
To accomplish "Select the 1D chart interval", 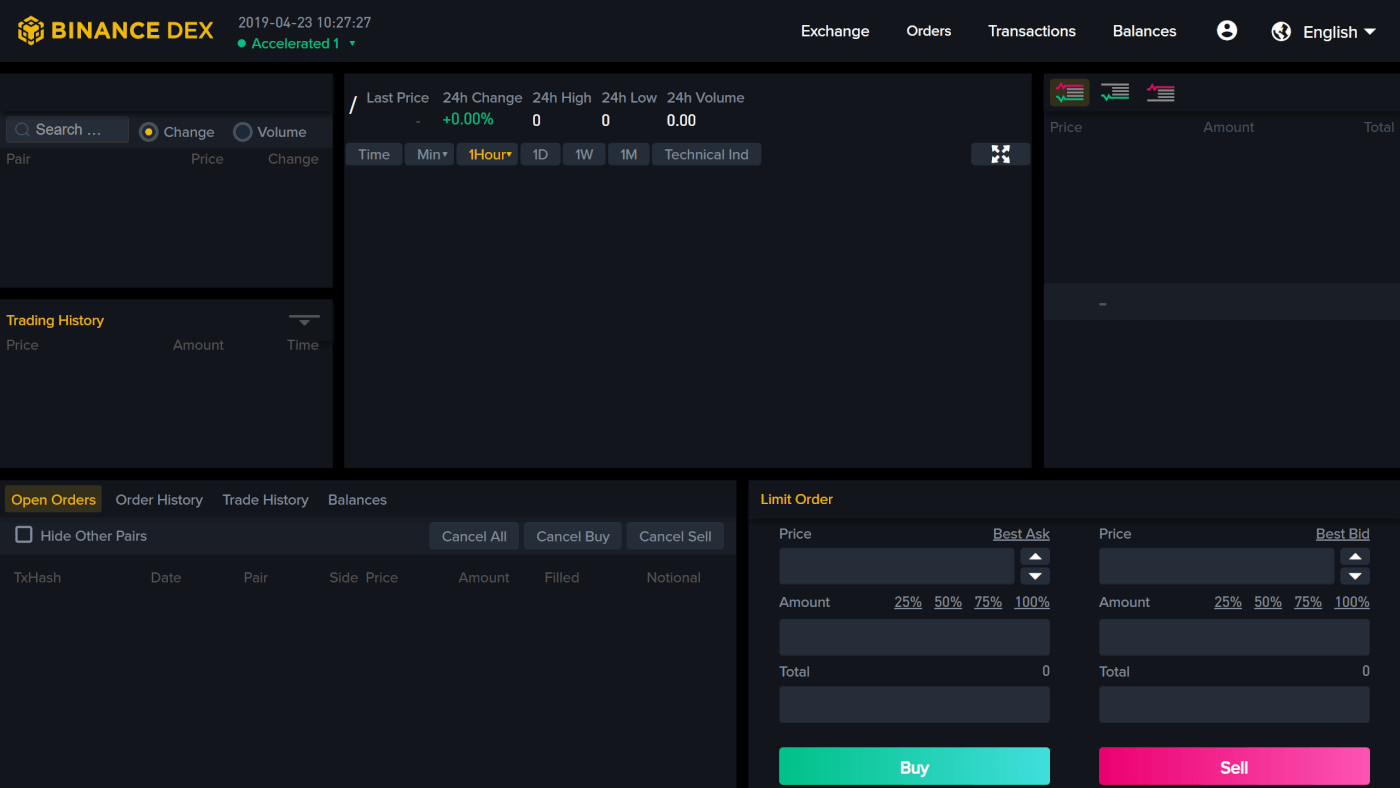I will pos(540,154).
